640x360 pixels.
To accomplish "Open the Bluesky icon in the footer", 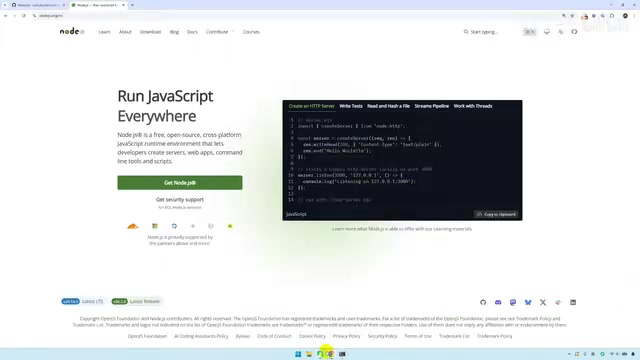I will pyautogui.click(x=528, y=302).
